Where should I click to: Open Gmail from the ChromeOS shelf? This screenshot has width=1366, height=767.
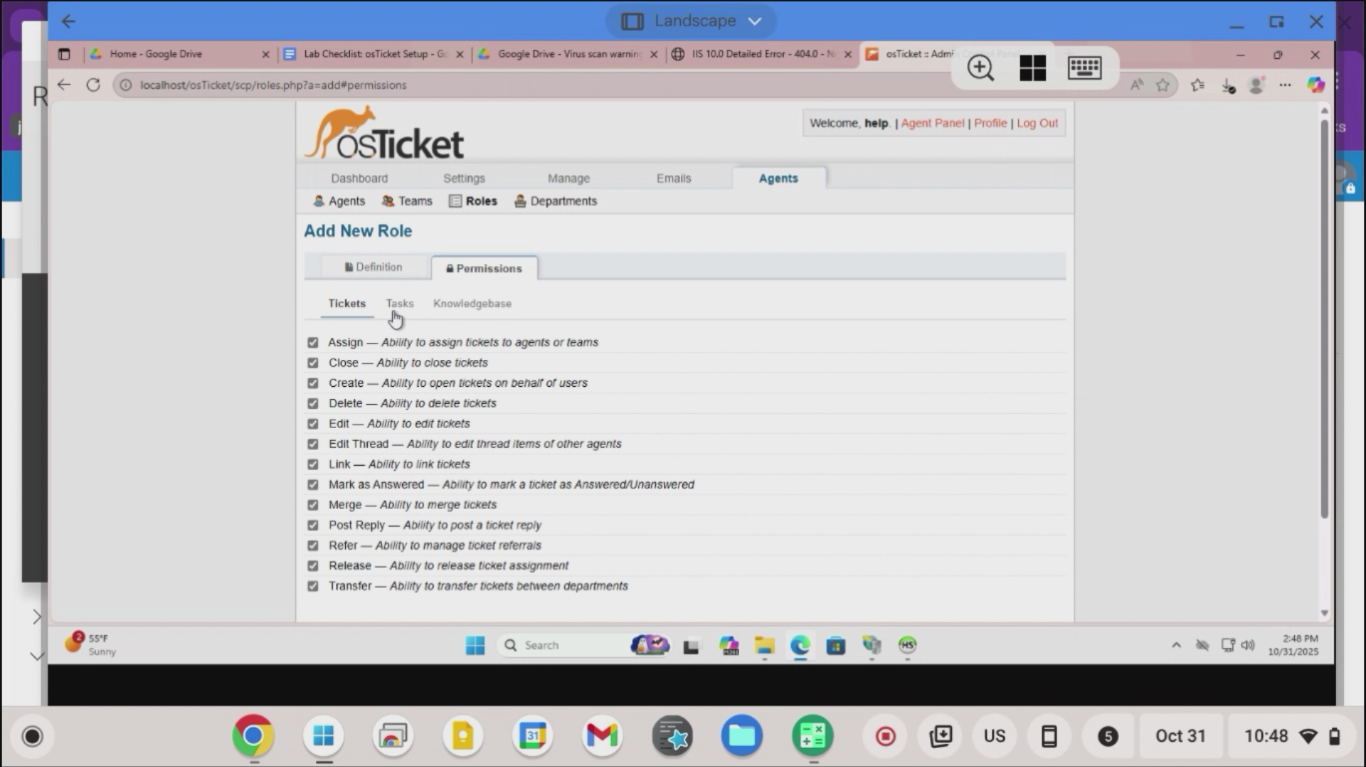(602, 736)
